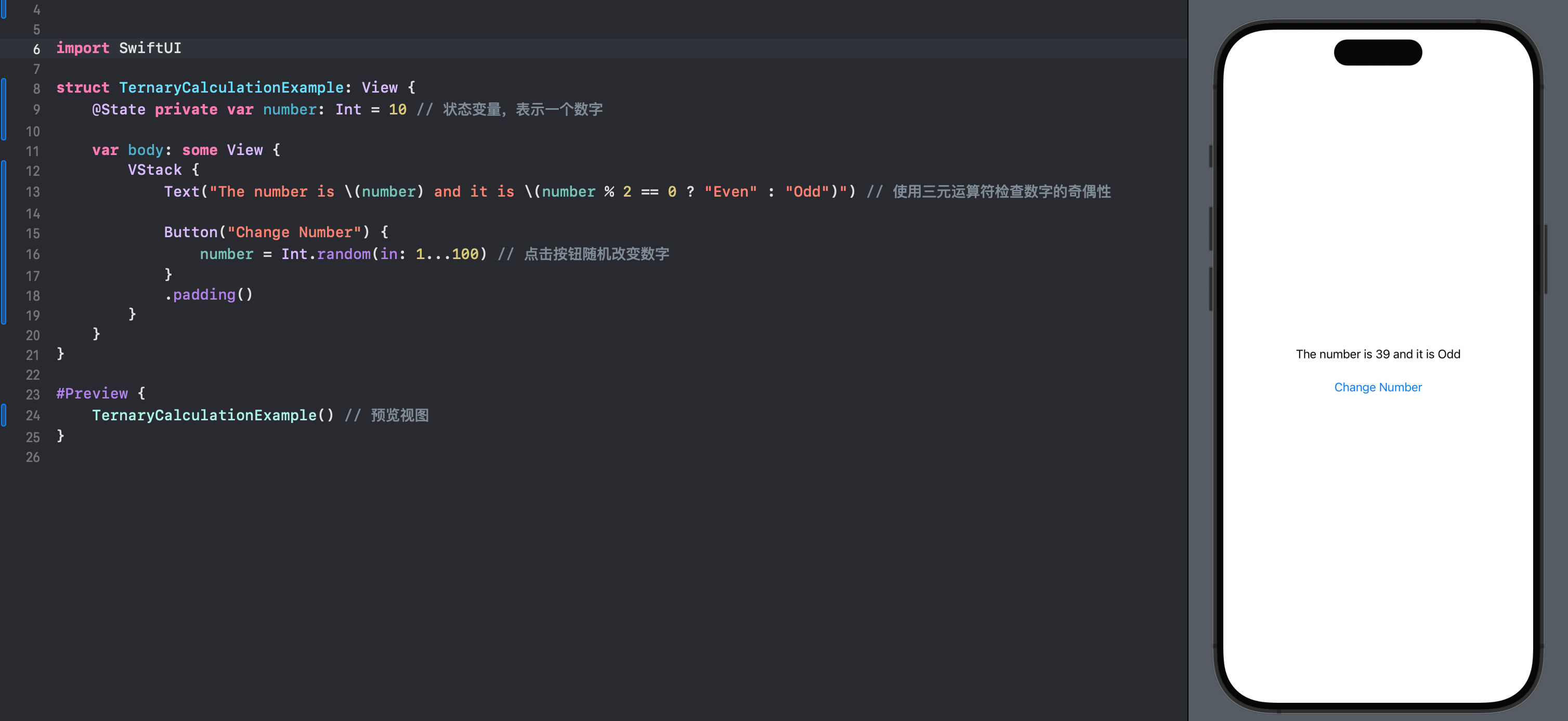Click the 'some' keyword on line 11
This screenshot has height=721, width=1568.
coord(200,150)
